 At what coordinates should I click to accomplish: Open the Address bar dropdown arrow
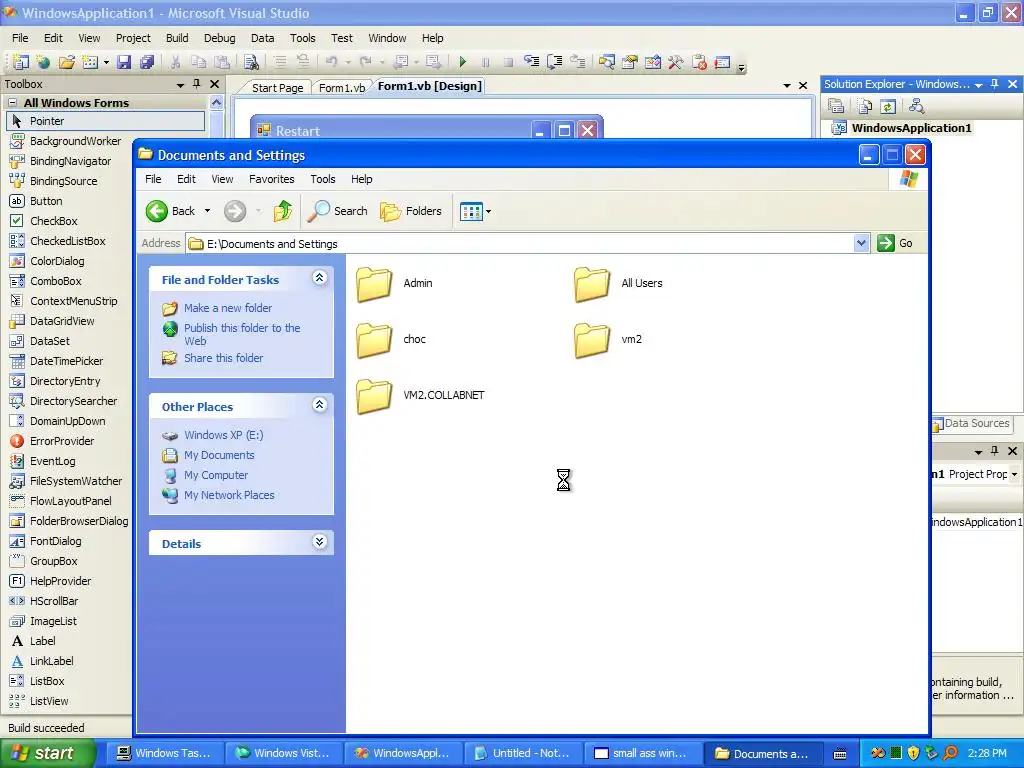(x=861, y=243)
